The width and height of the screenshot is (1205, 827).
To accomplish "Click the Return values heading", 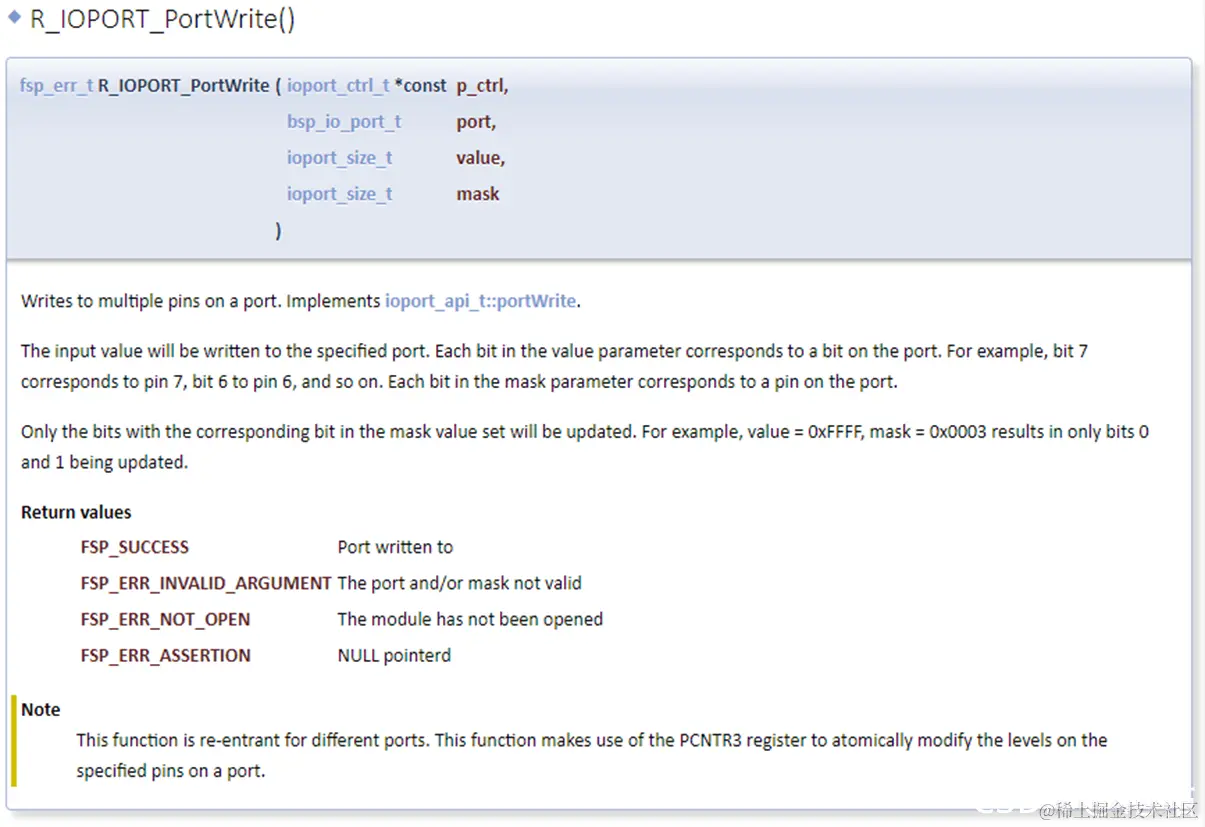I will 76,512.
